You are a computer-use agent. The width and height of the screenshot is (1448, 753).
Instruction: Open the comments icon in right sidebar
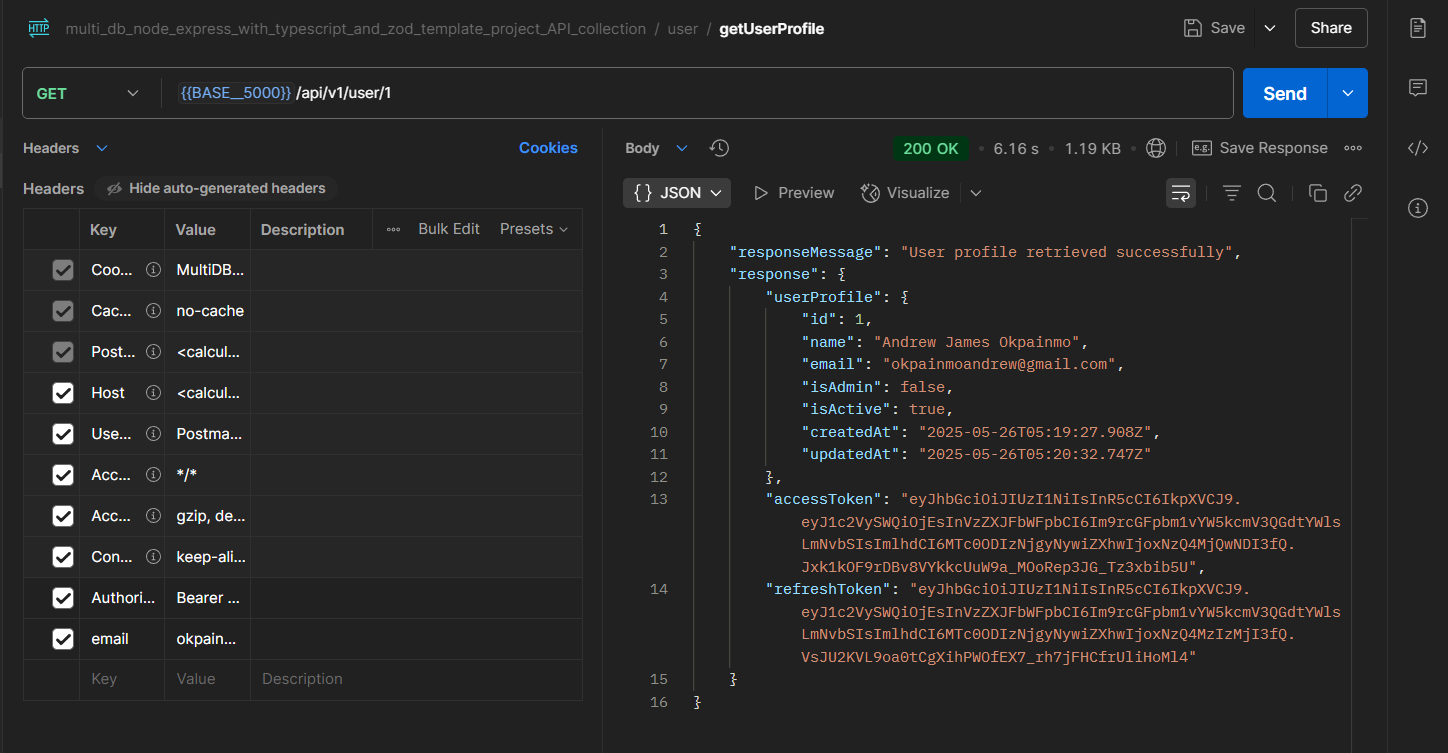[x=1417, y=88]
